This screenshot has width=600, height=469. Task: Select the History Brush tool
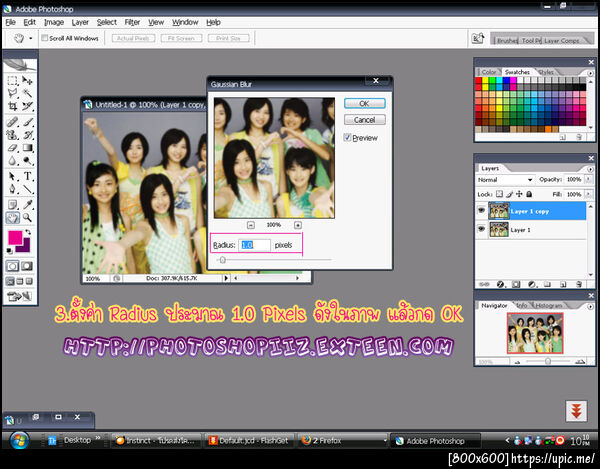pyautogui.click(x=27, y=135)
